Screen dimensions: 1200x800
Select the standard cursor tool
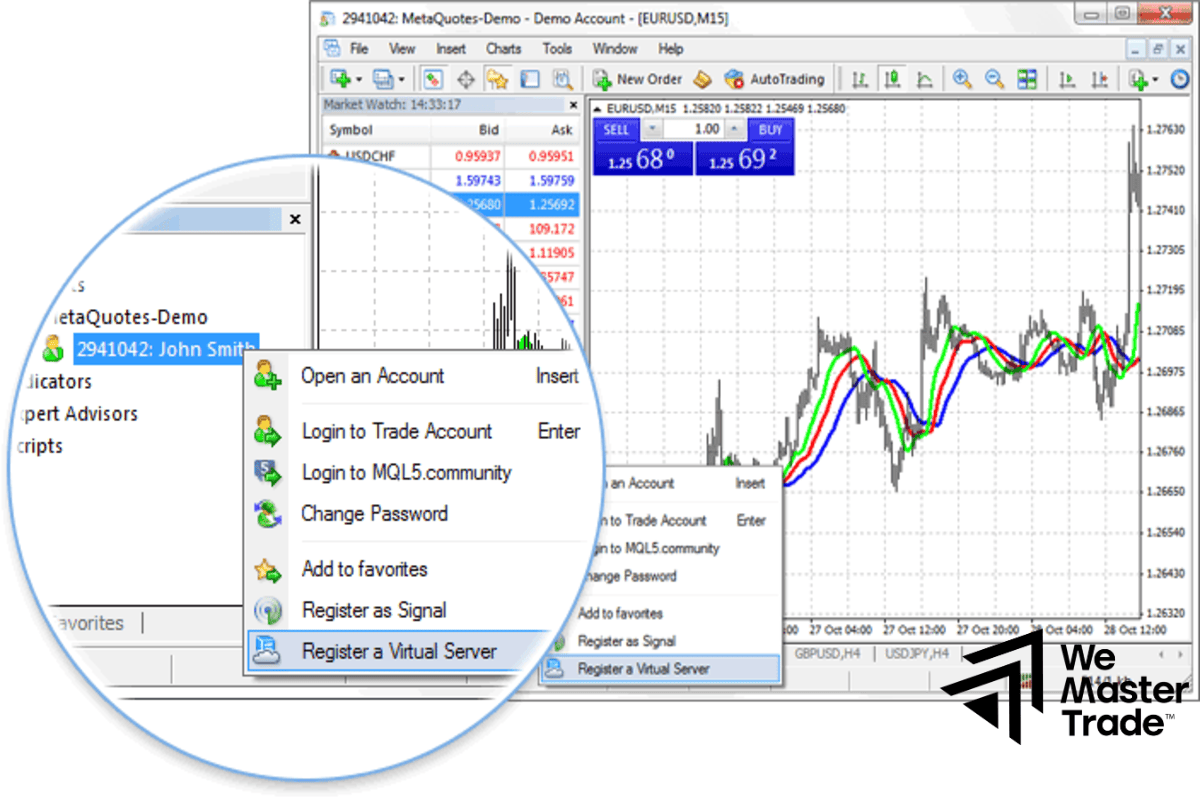[x=431, y=78]
